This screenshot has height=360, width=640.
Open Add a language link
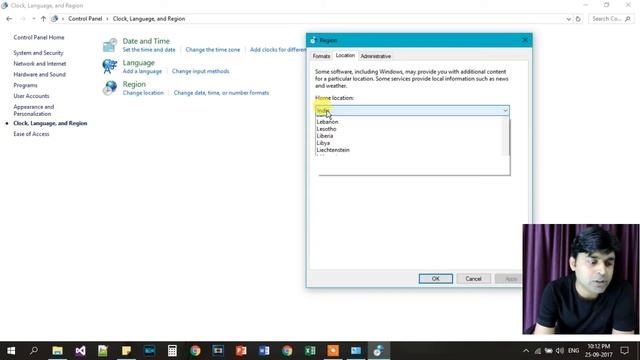click(142, 71)
